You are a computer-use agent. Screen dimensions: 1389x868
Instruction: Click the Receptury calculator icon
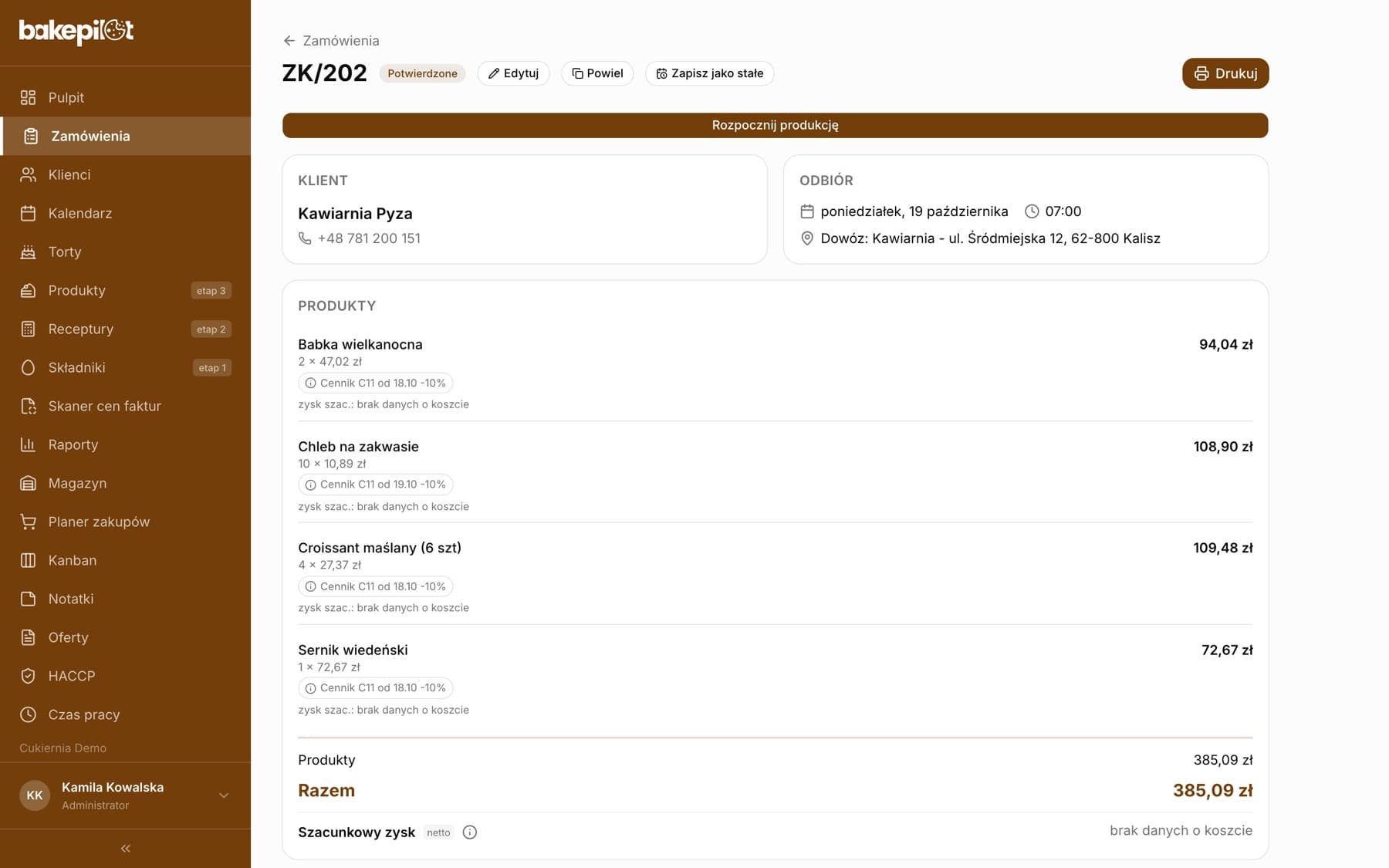29,329
